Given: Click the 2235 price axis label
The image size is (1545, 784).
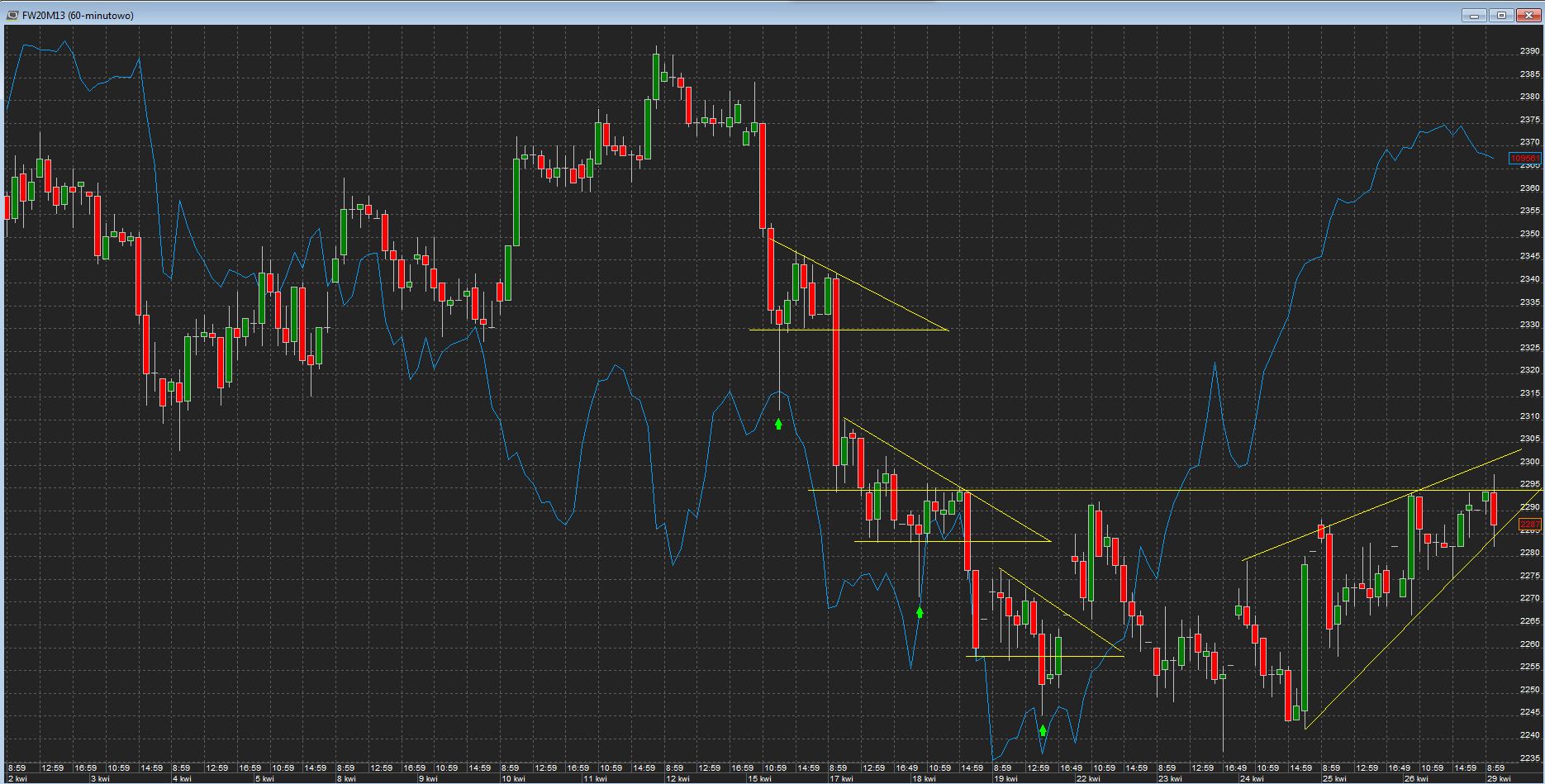Looking at the screenshot, I should click(1529, 758).
